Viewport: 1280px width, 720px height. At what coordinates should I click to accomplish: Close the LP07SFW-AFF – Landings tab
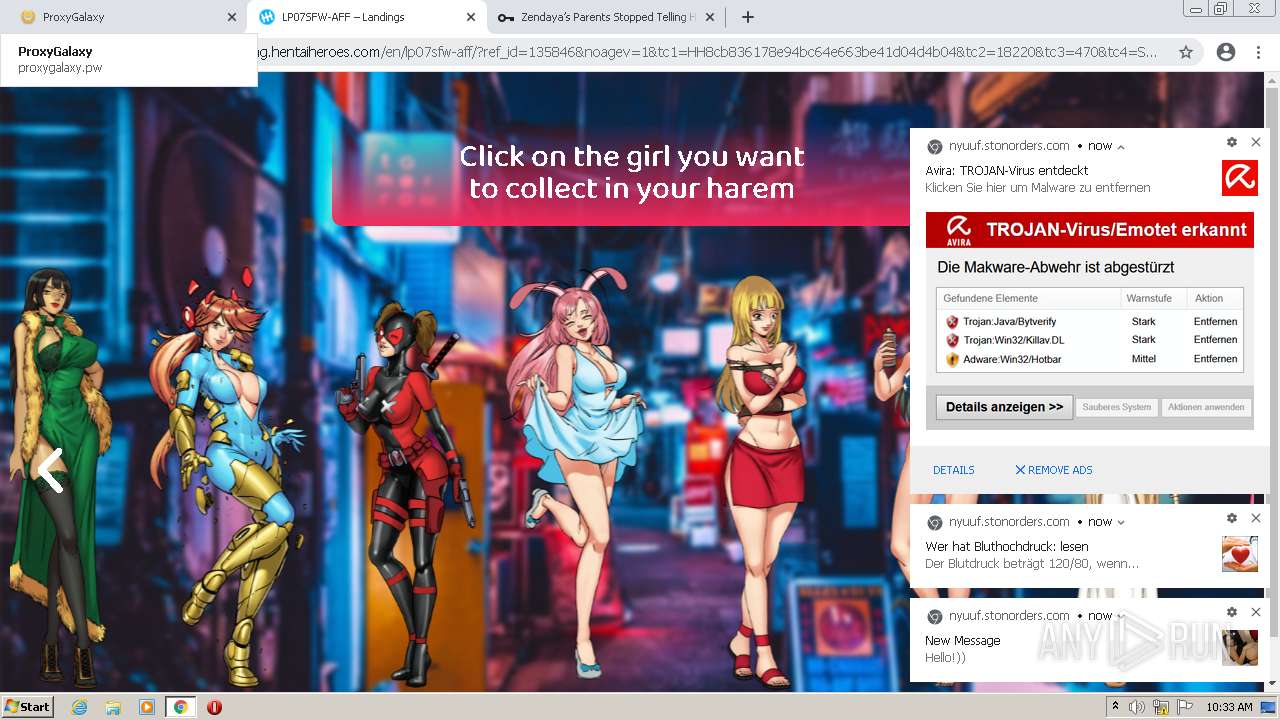pos(471,17)
